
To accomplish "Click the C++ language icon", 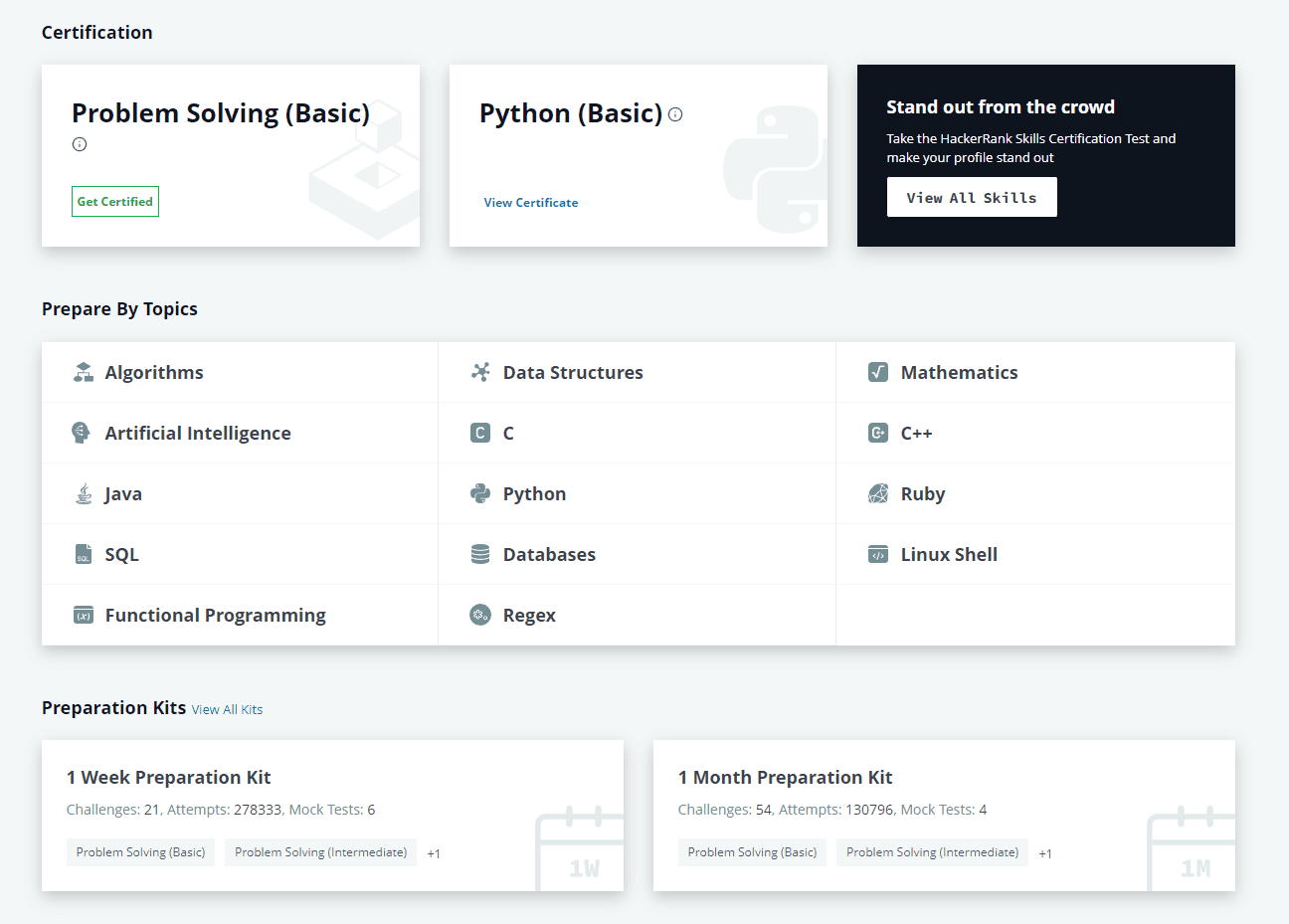I will point(878,433).
